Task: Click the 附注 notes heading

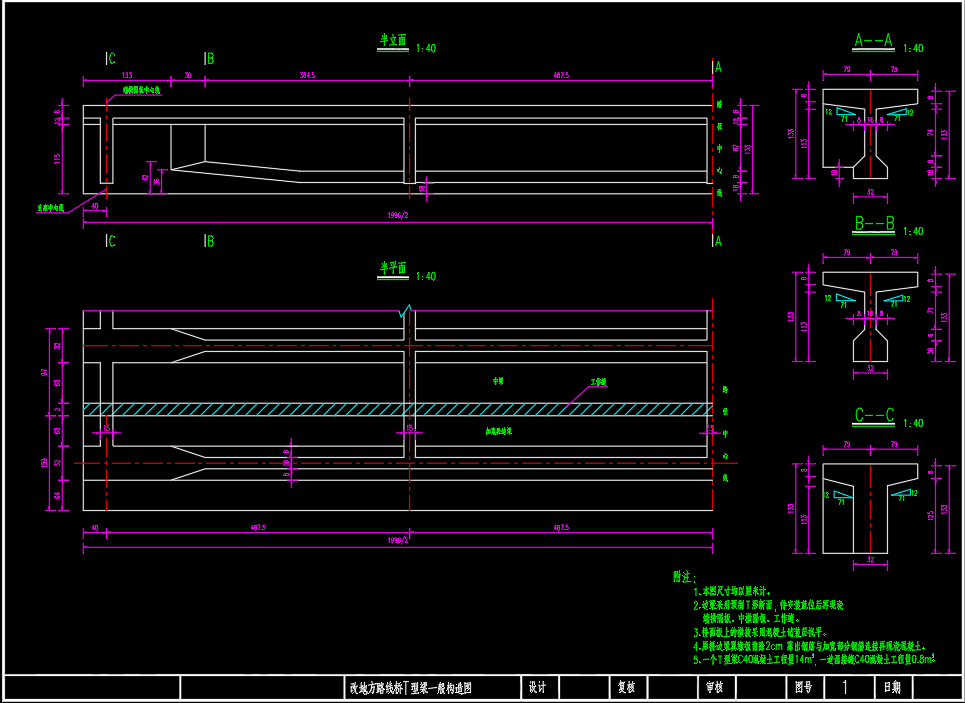Action: [682, 577]
